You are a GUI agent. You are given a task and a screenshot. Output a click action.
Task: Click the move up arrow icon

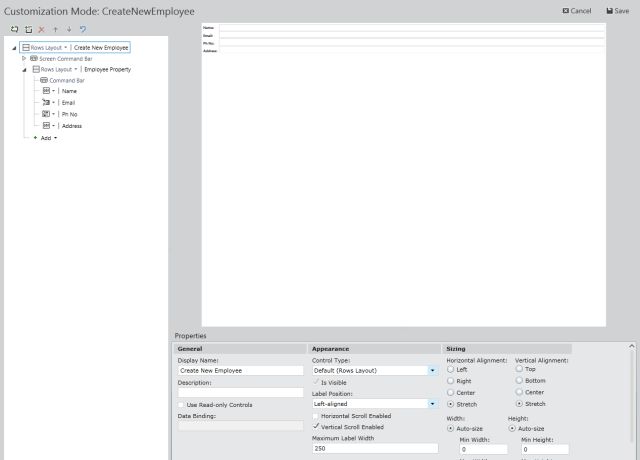click(x=56, y=29)
